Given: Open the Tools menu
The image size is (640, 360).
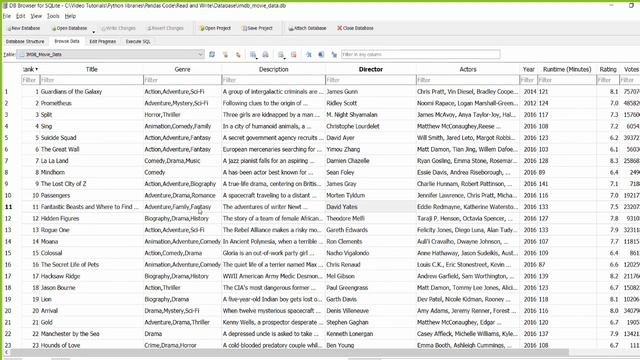Looking at the screenshot, I should pos(53,16).
